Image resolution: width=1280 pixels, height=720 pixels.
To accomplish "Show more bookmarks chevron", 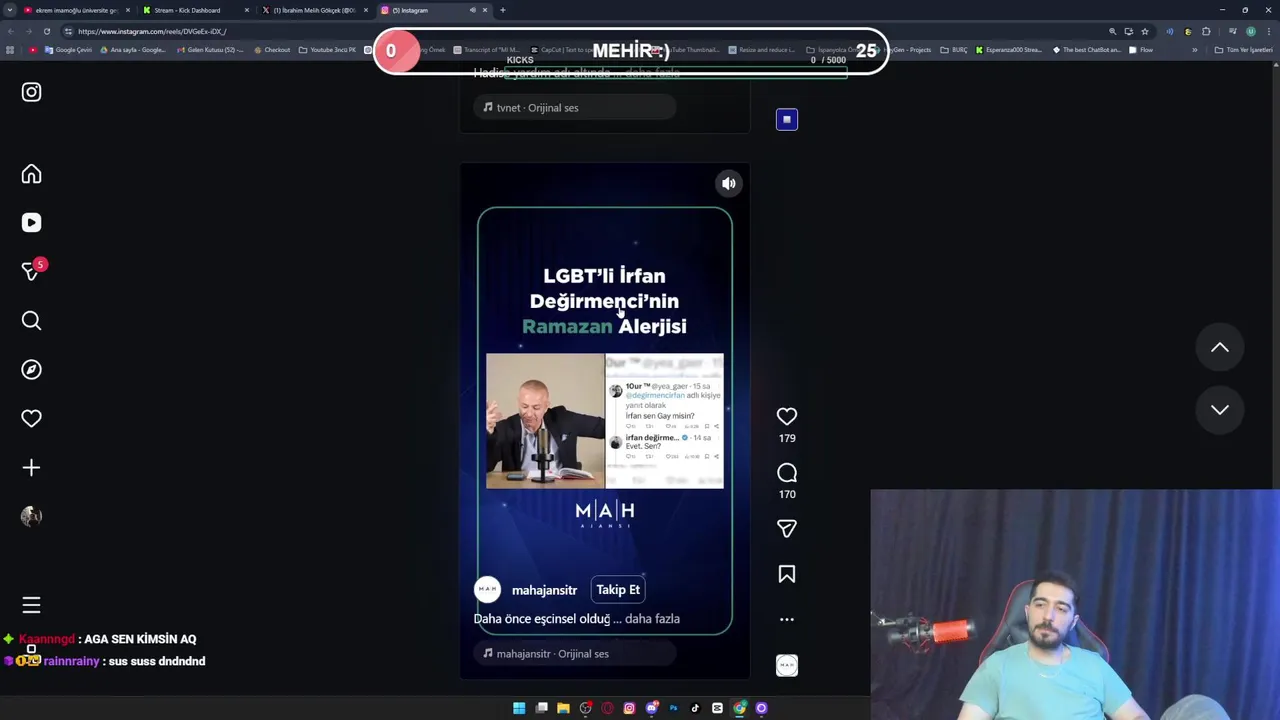I will tap(1194, 50).
